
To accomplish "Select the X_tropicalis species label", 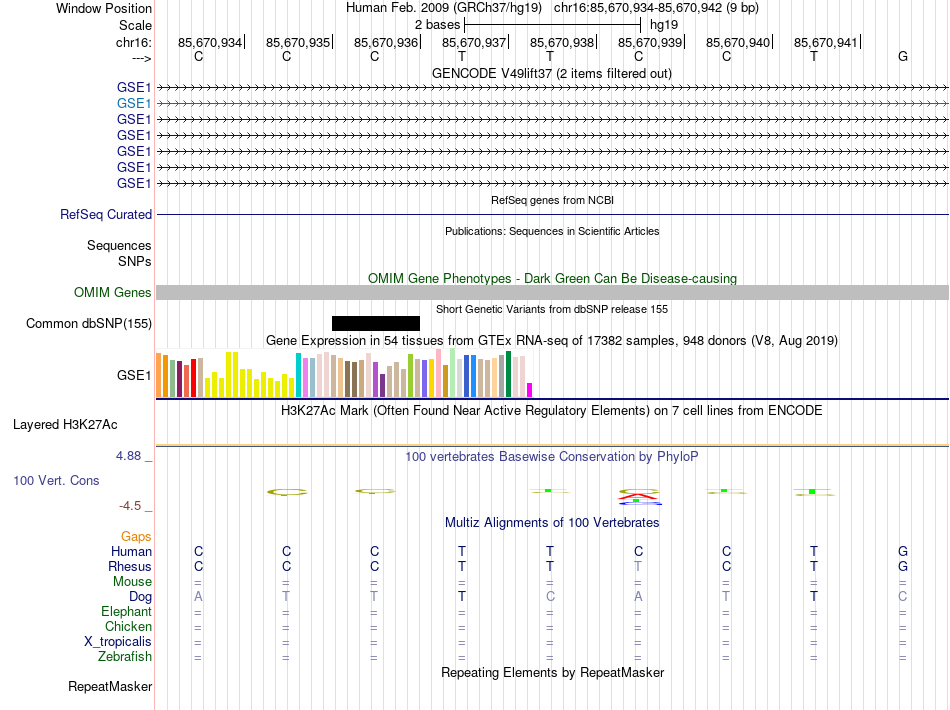I will tap(118, 642).
